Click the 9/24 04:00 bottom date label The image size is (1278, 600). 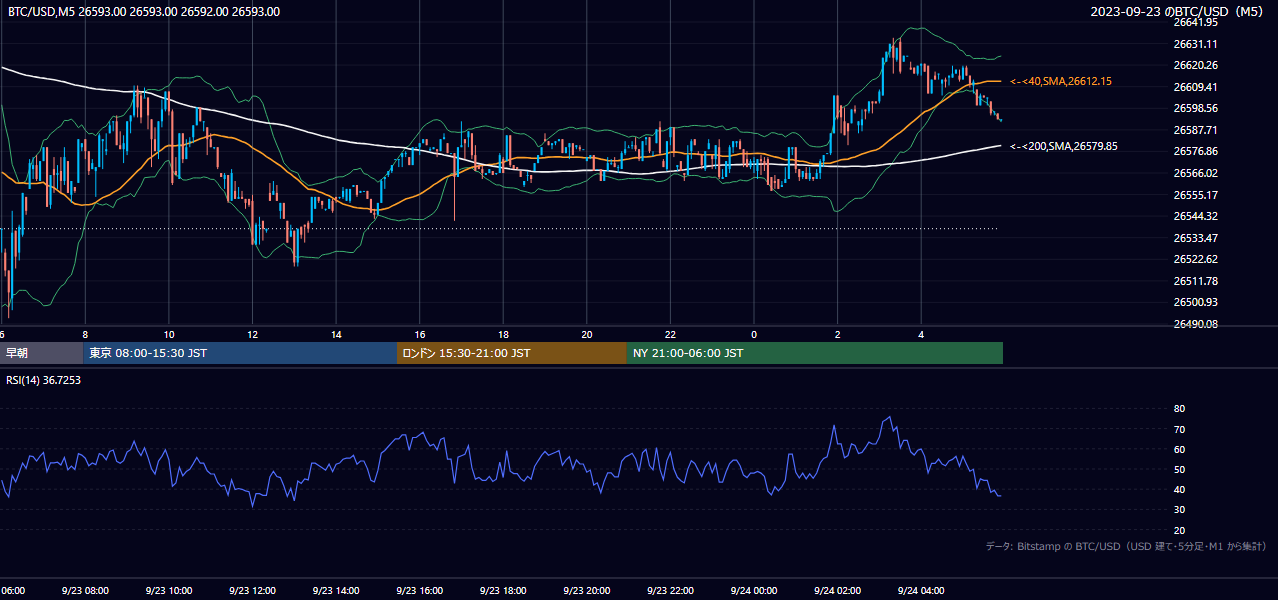click(921, 591)
